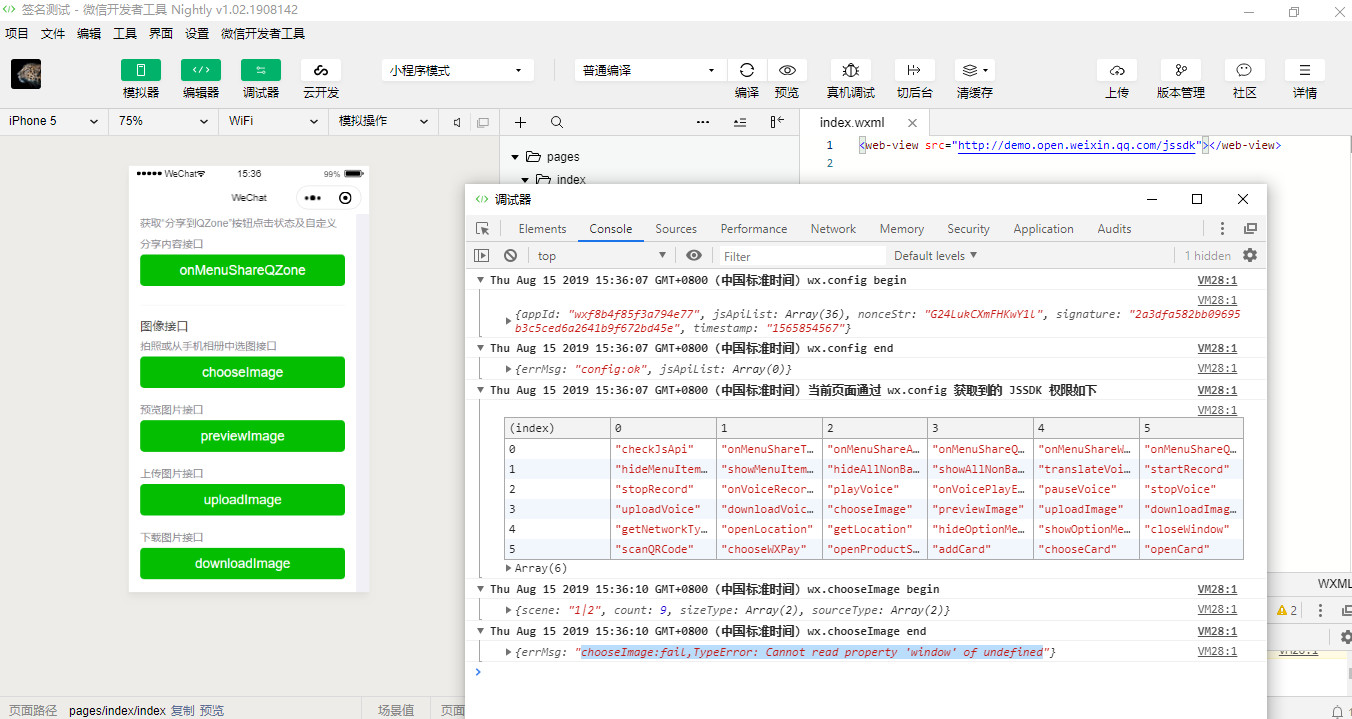This screenshot has height=719, width=1352.
Task: Click the debugger dock side icon
Action: (x=1250, y=229)
